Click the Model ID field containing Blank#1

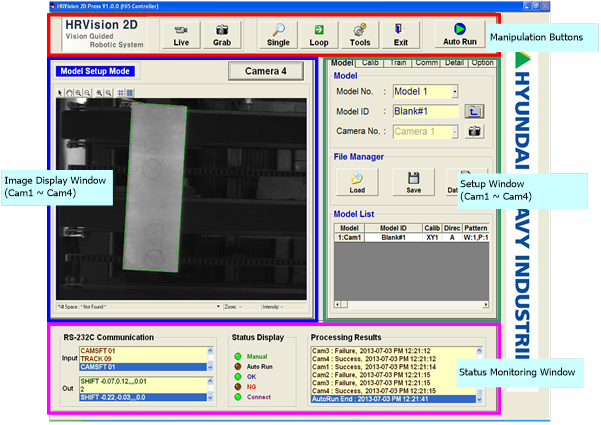(425, 112)
